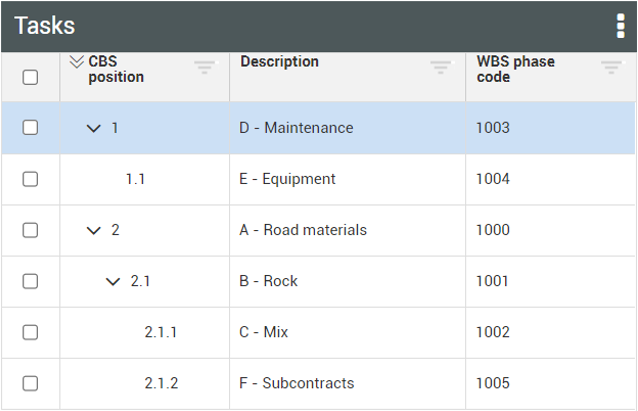Enable the checkbox for C - Mix row

[30, 332]
